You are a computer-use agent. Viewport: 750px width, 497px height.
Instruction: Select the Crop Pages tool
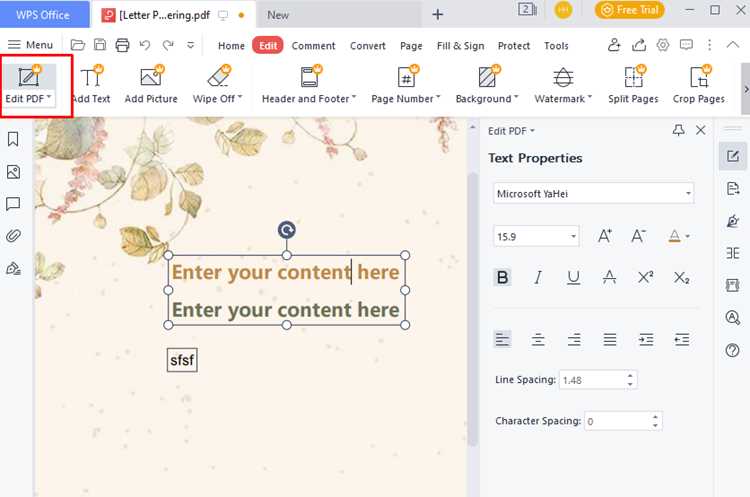click(698, 85)
